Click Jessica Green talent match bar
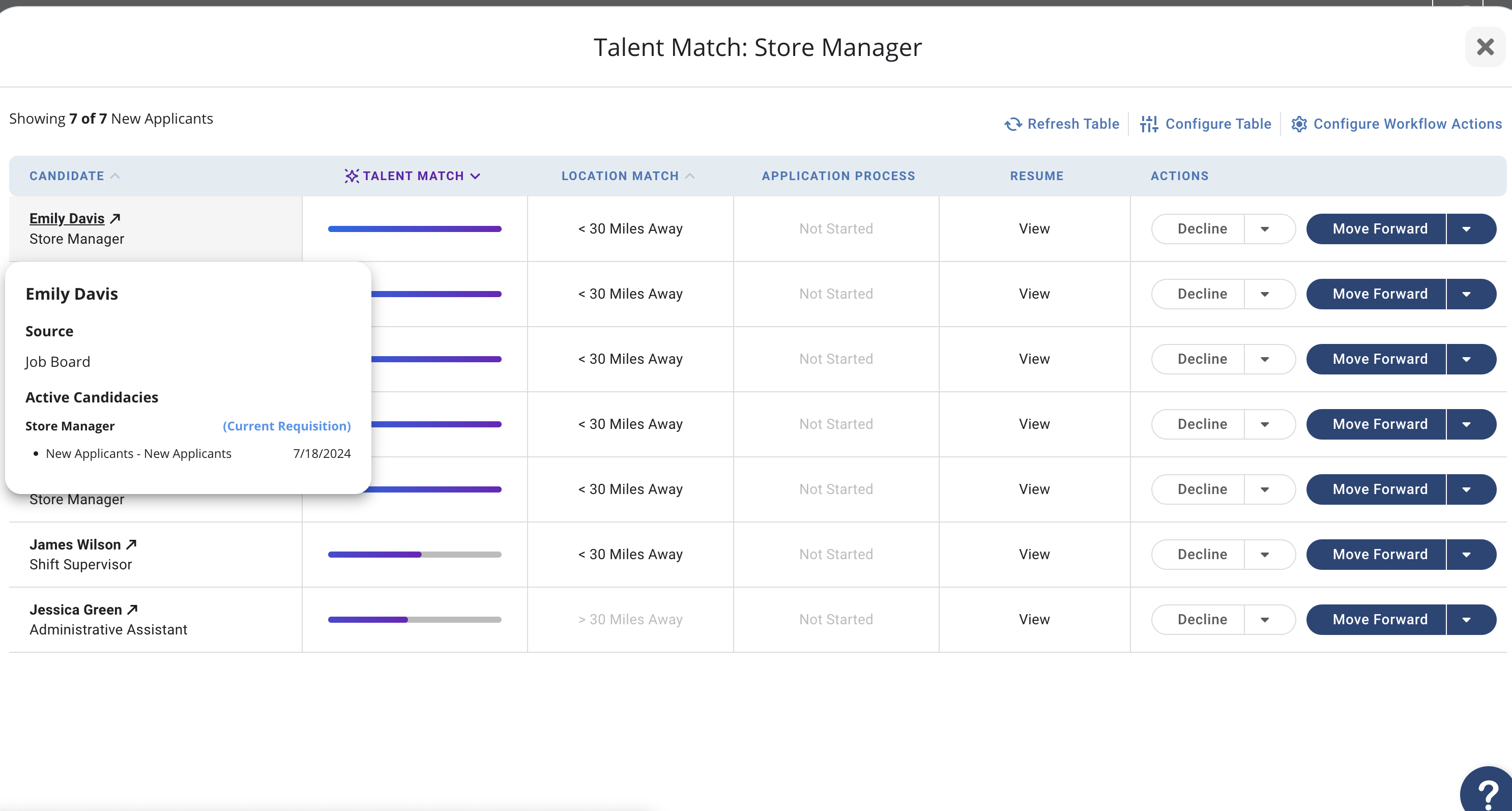This screenshot has width=1512, height=811. [x=415, y=620]
